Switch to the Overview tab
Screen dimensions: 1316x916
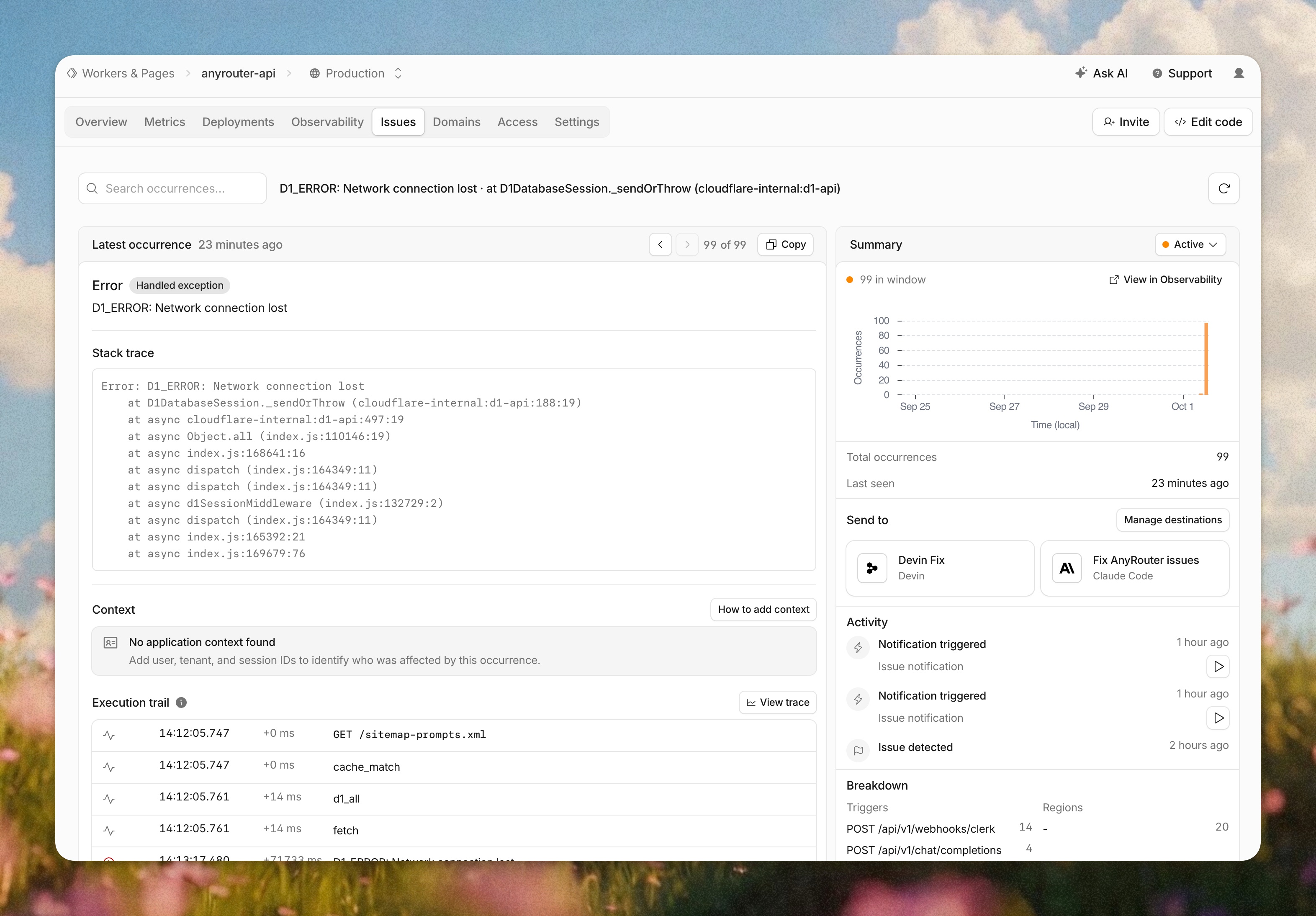point(101,122)
